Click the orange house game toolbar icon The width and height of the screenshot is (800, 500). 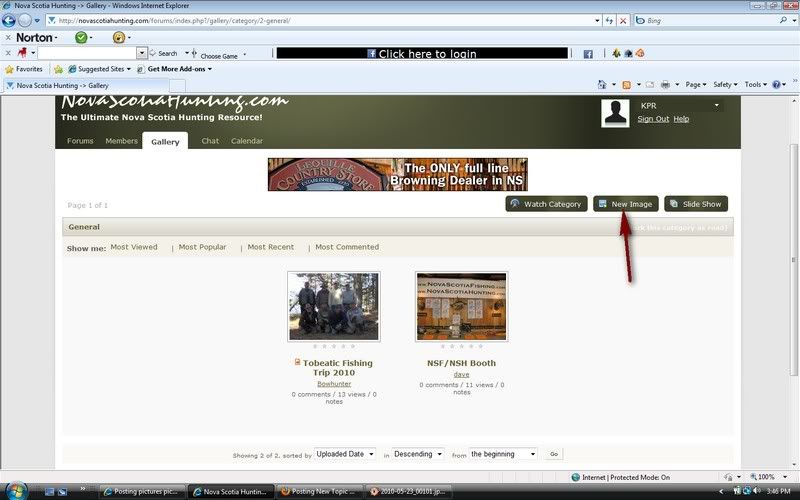[640, 53]
